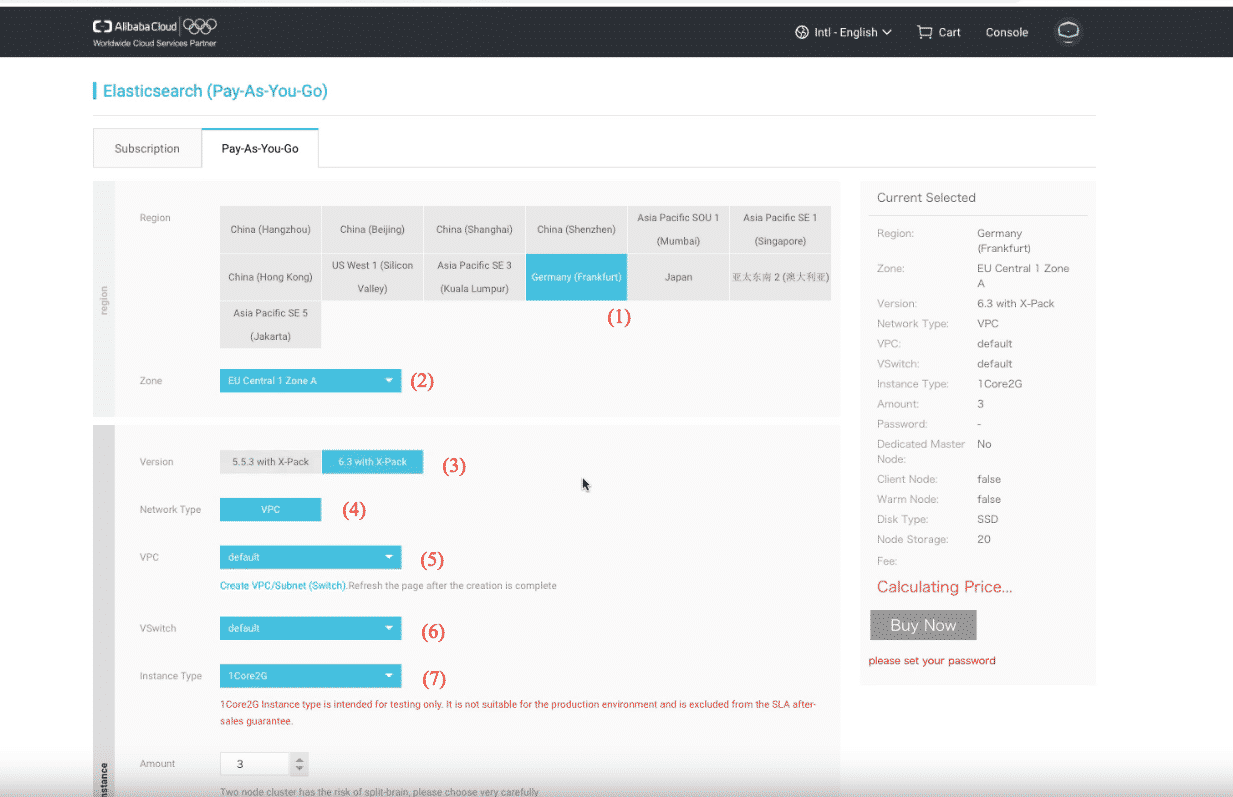
Task: Open the Instance Type dropdown showing 1Core2G
Action: tap(310, 676)
